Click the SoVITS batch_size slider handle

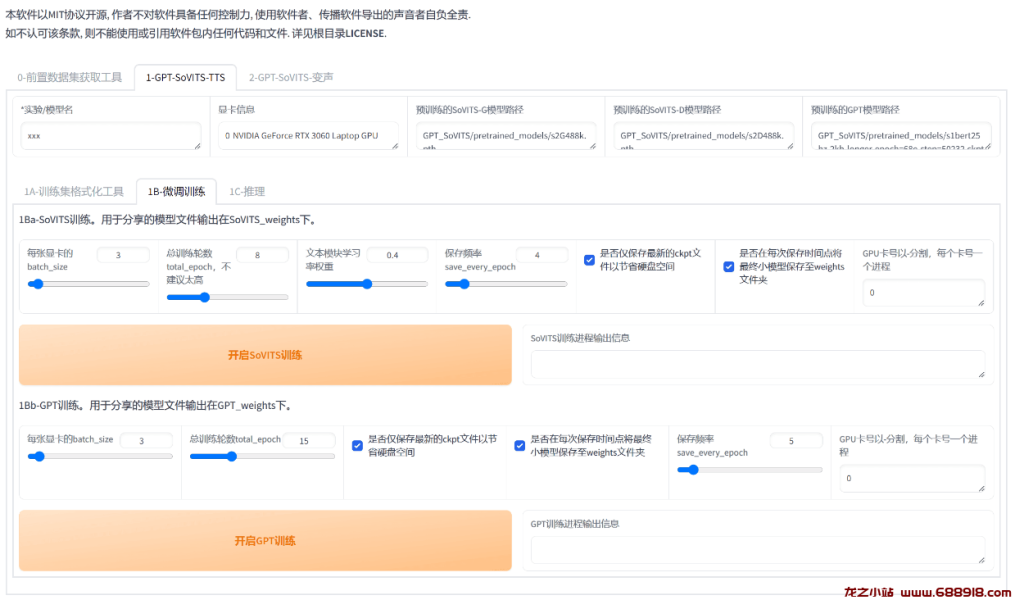(38, 284)
